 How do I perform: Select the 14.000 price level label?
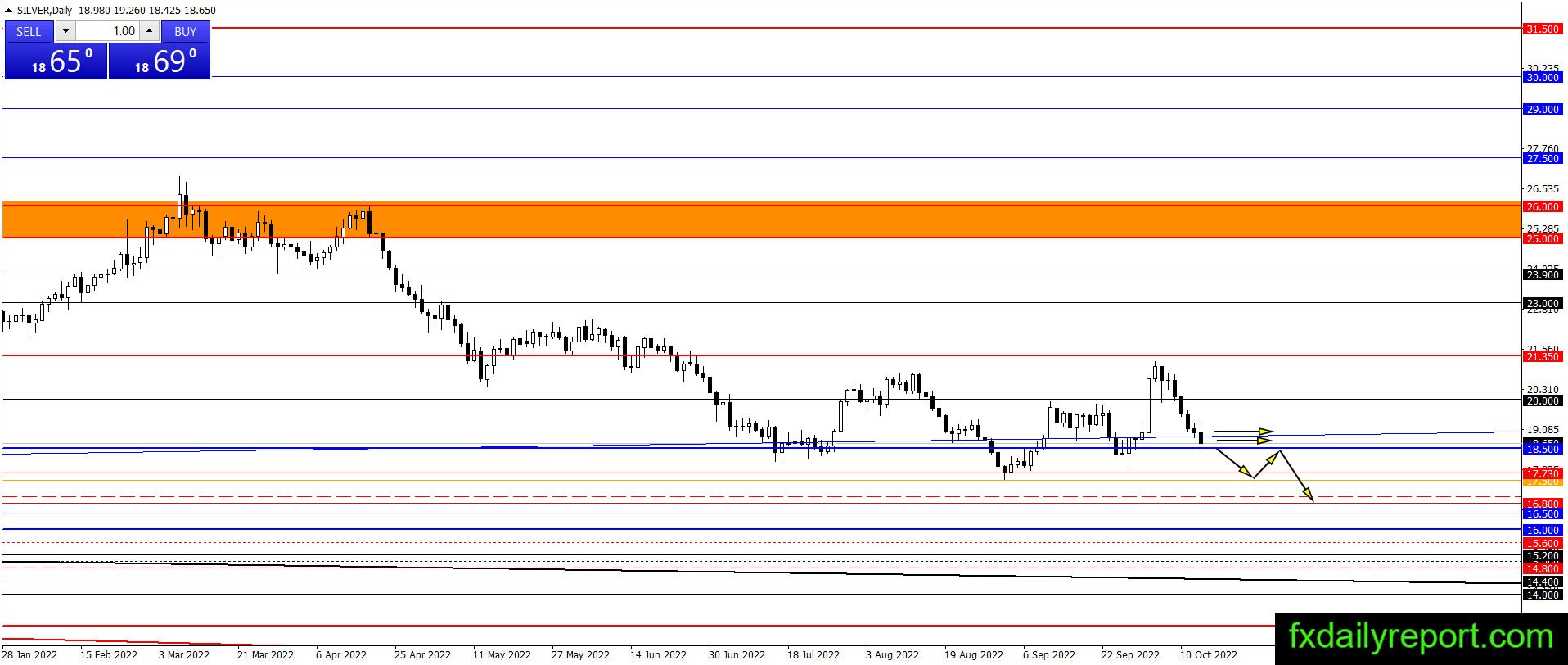click(x=1543, y=595)
